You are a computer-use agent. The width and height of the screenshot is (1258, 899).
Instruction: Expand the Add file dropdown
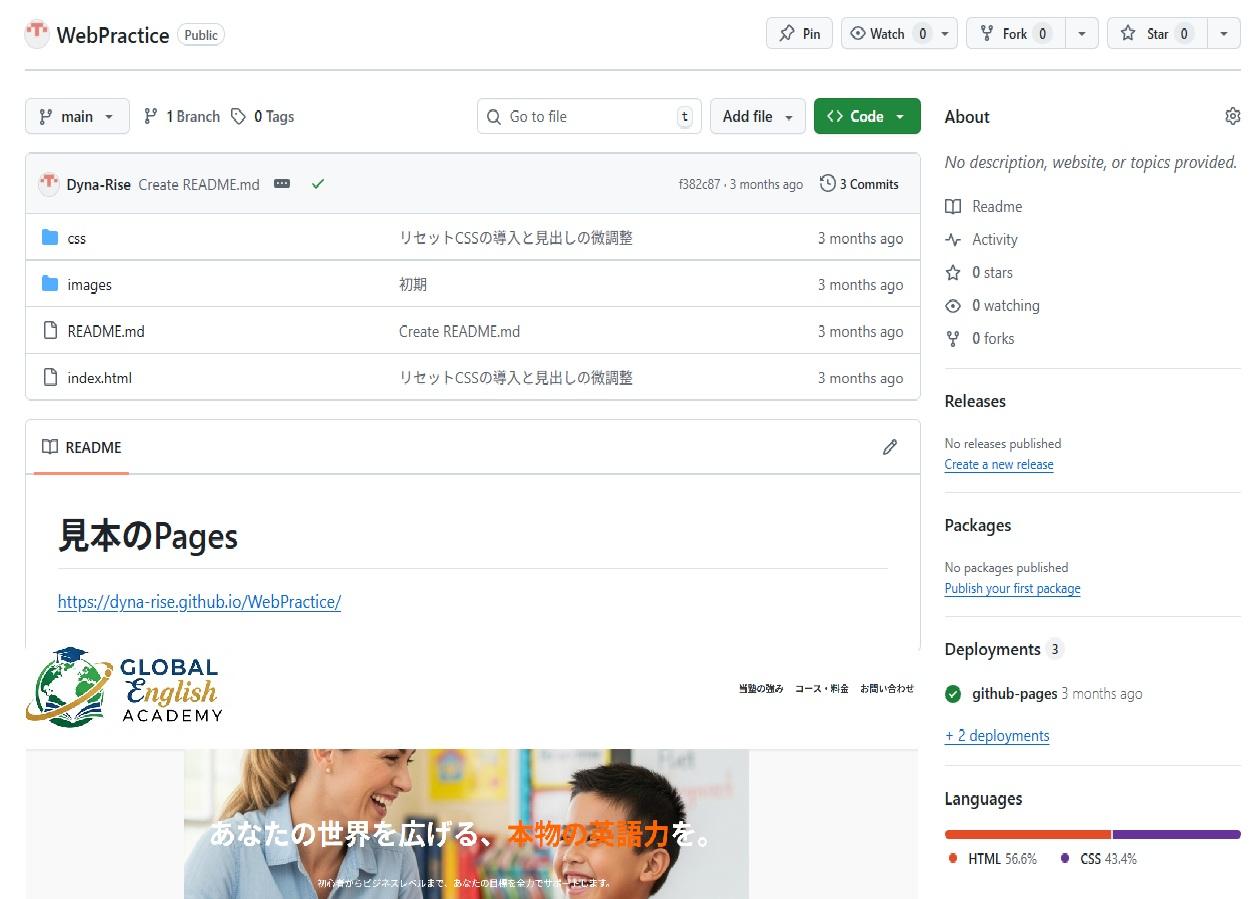point(757,117)
